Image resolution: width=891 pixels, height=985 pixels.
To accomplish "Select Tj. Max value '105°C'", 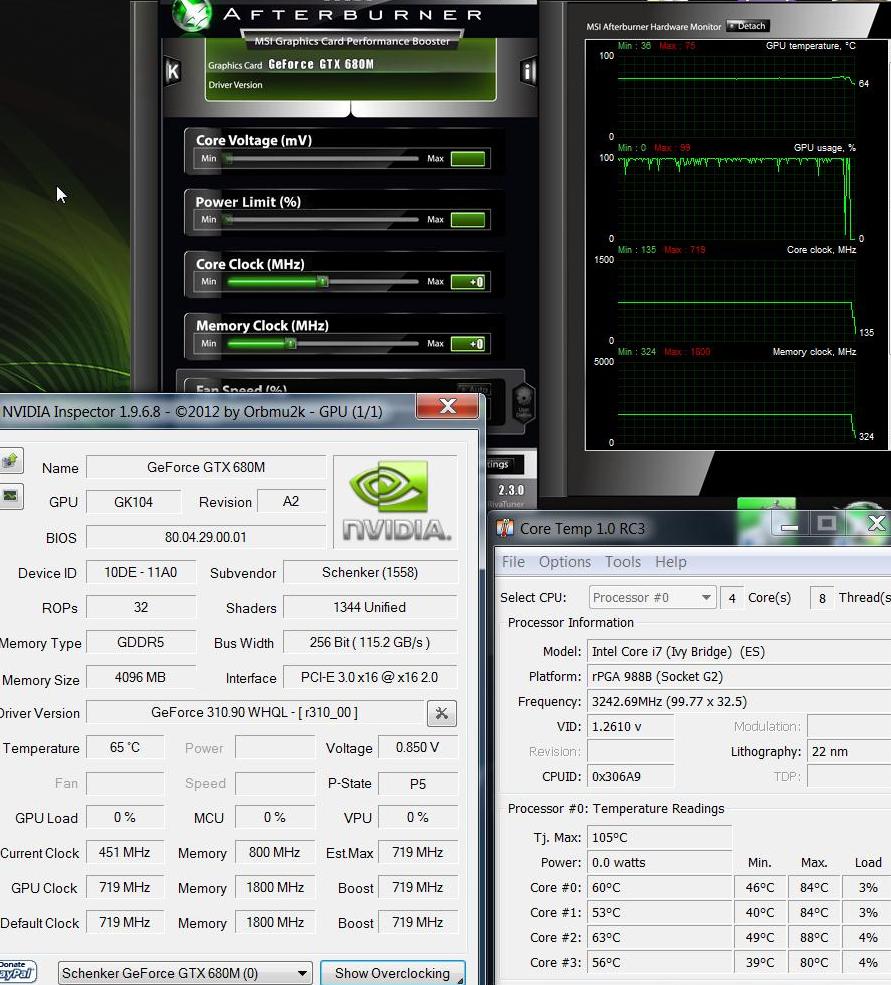I will pos(660,837).
